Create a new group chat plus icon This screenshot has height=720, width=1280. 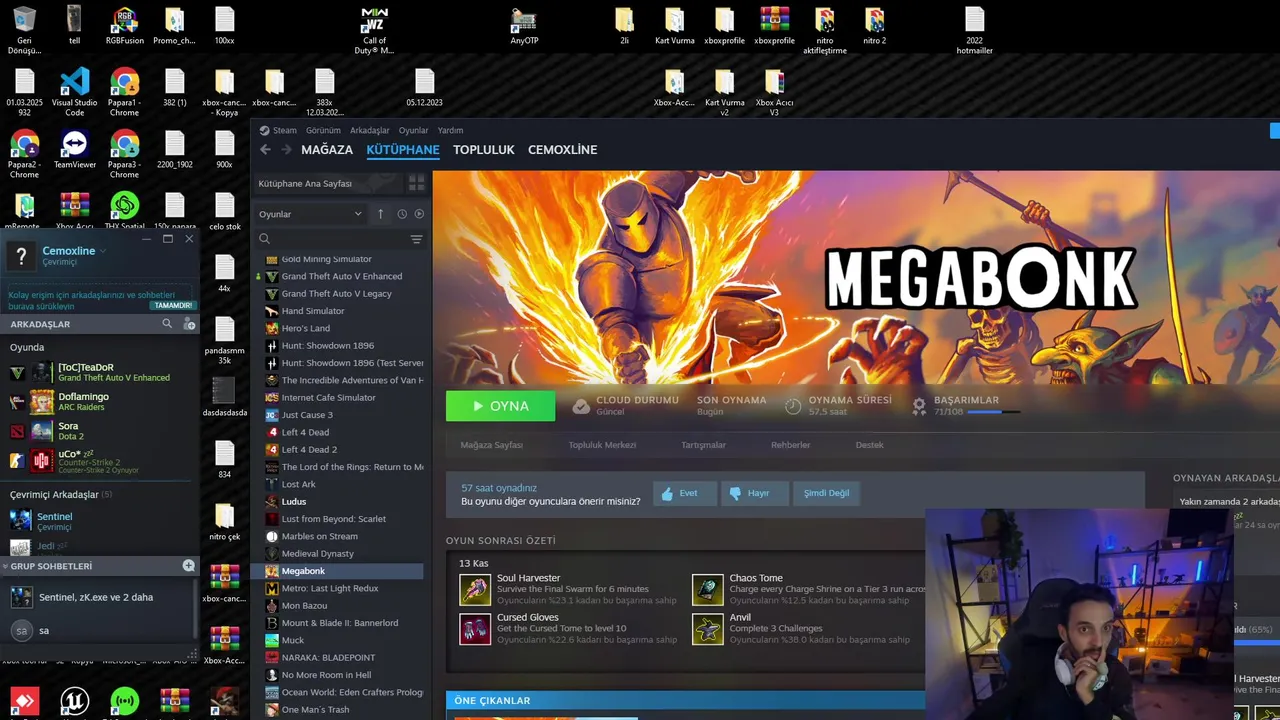coord(188,566)
